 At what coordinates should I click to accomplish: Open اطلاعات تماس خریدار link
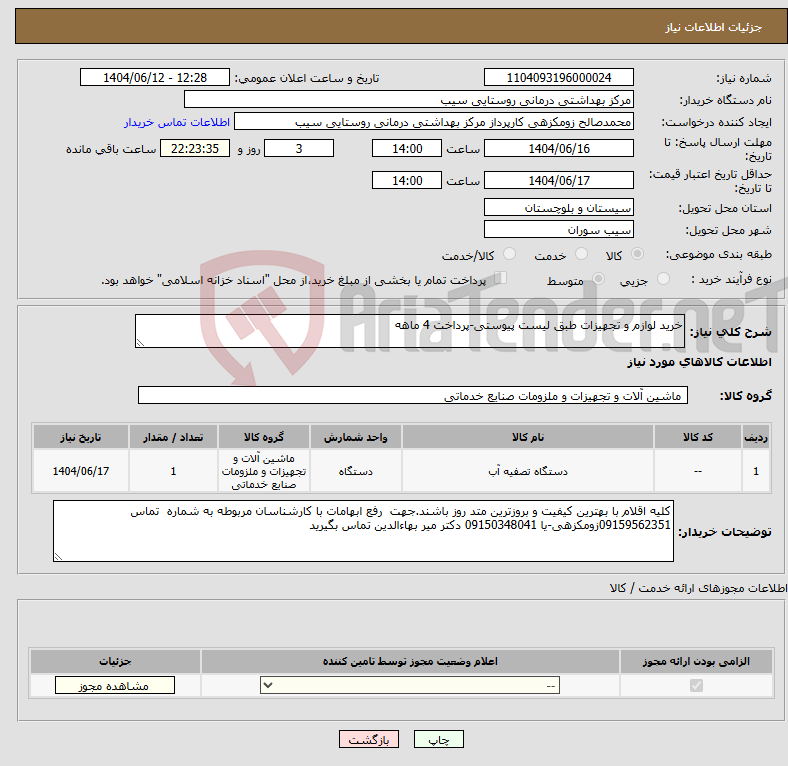click(177, 122)
